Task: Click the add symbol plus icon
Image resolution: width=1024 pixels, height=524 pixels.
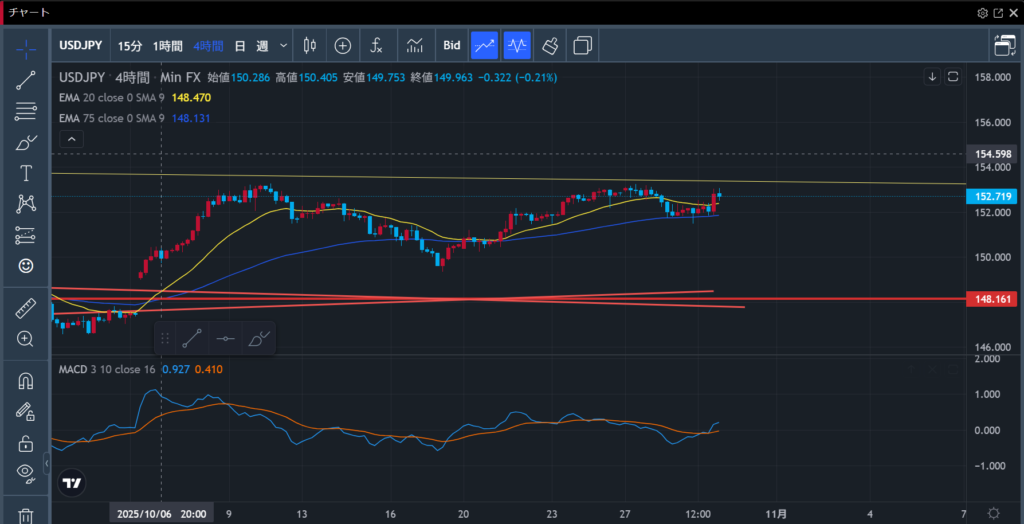Action: 342,45
